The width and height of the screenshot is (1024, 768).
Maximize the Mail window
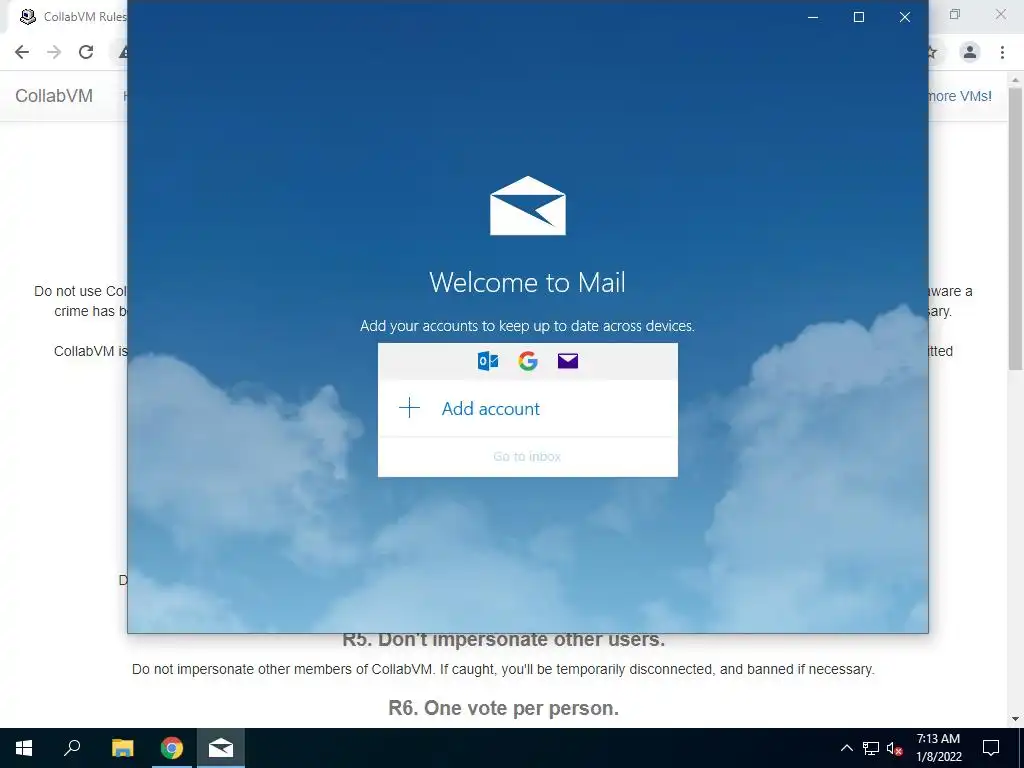point(859,17)
